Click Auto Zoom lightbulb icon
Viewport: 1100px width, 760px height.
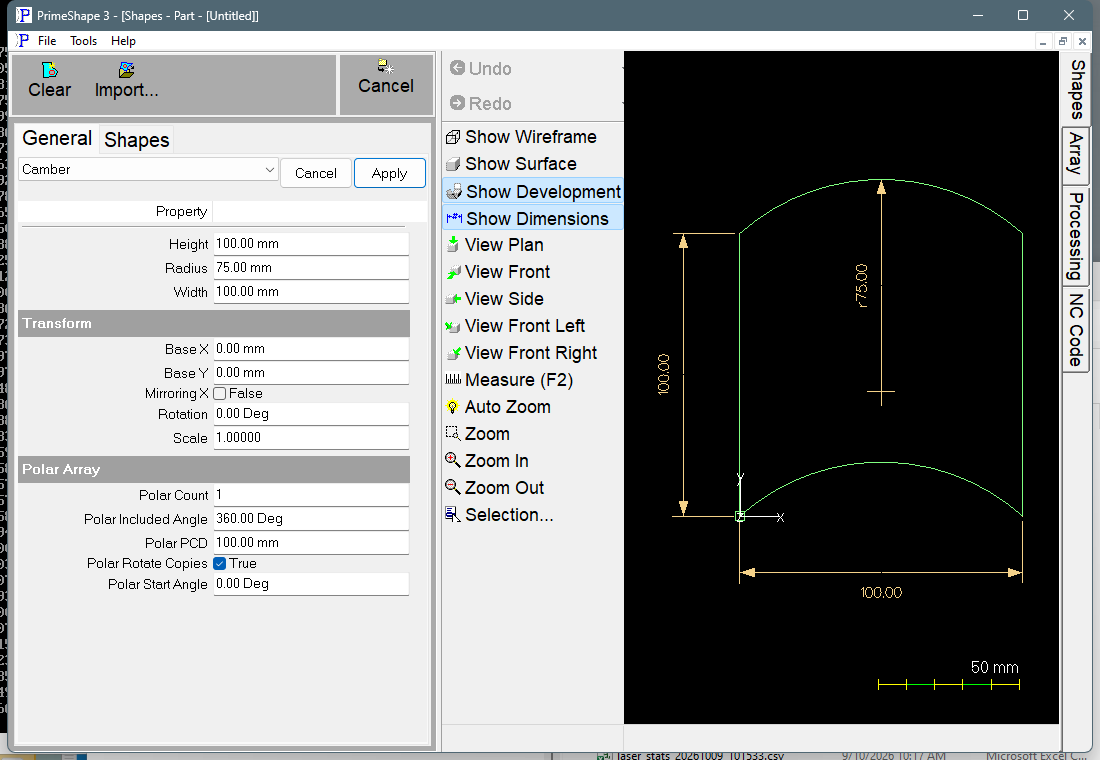tap(452, 407)
